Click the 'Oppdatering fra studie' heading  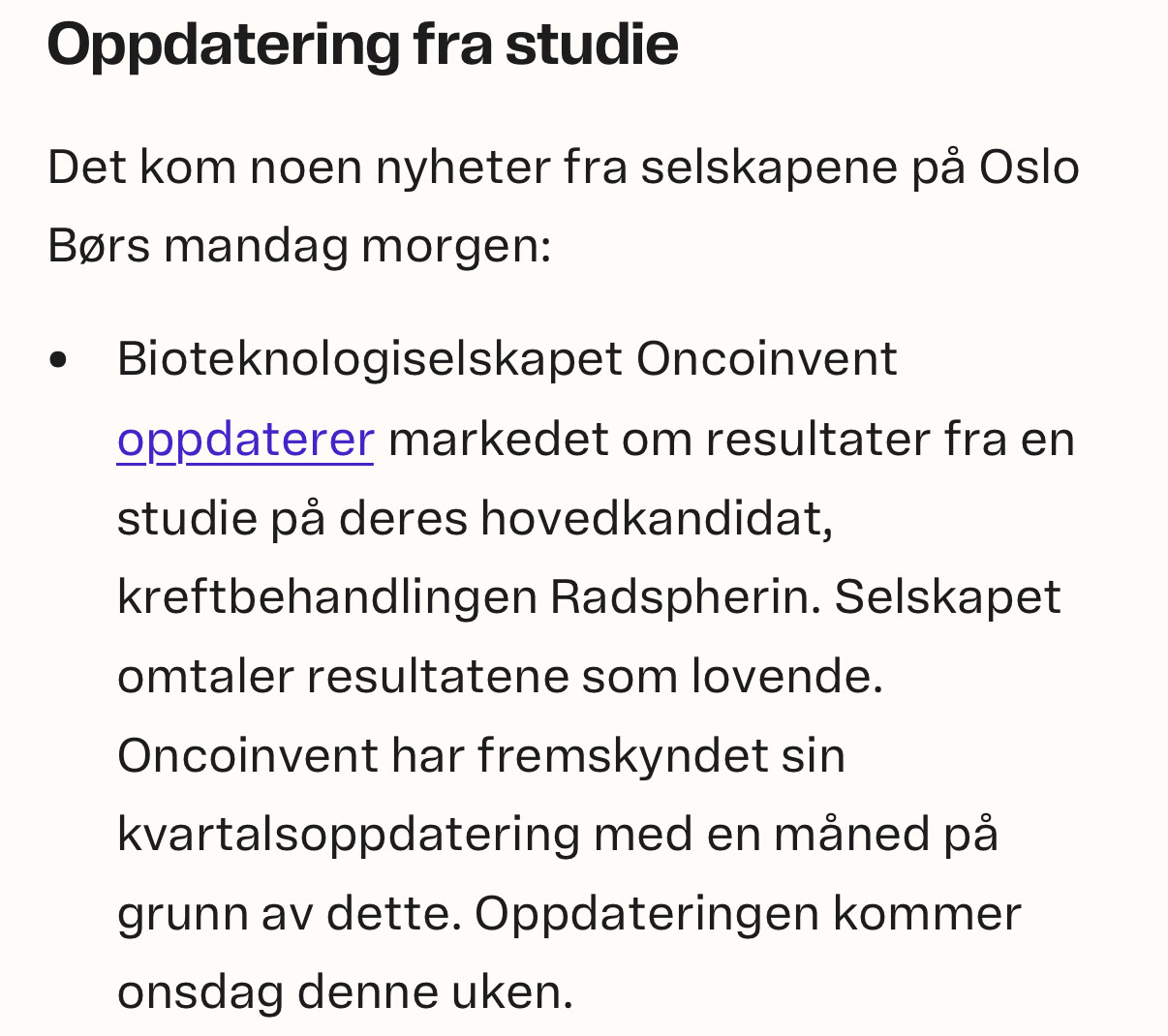click(x=362, y=45)
